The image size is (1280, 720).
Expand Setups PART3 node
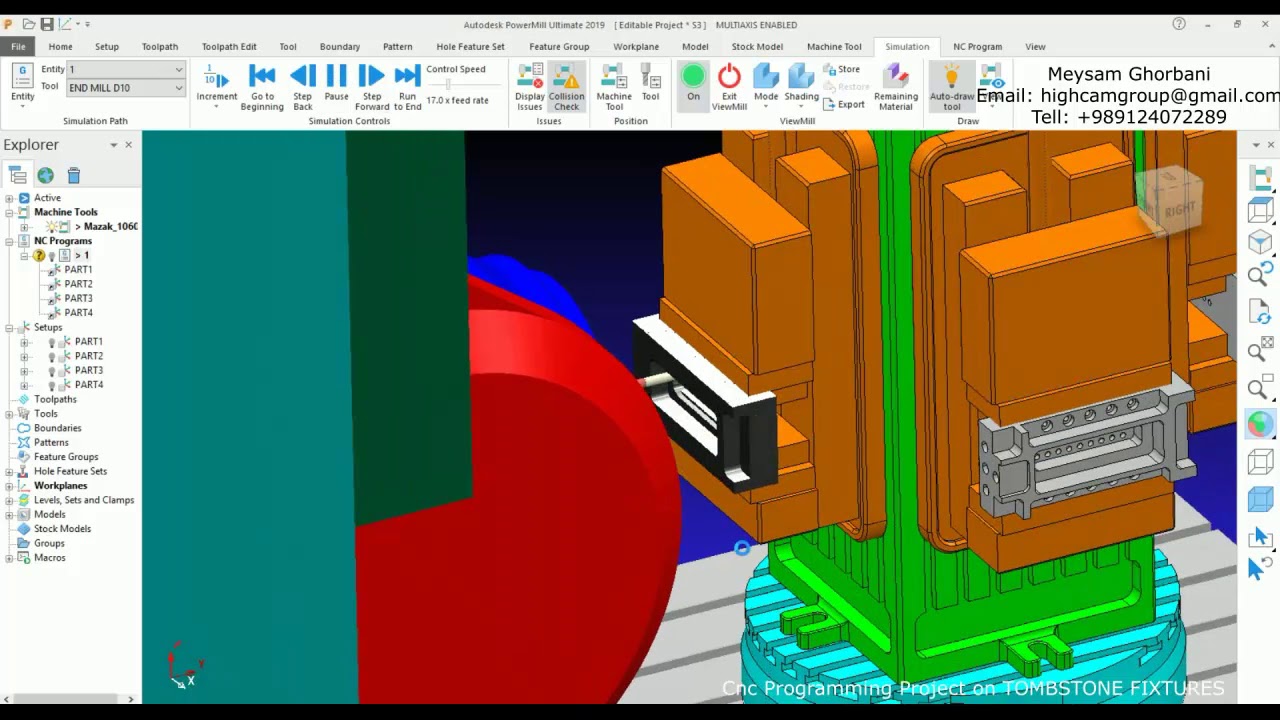click(x=24, y=370)
